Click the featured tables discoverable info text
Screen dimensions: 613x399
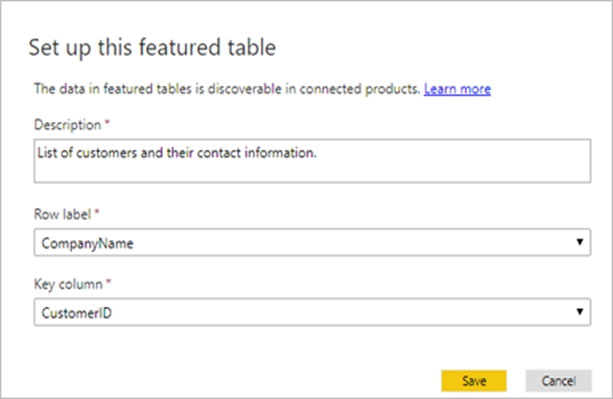tap(227, 89)
